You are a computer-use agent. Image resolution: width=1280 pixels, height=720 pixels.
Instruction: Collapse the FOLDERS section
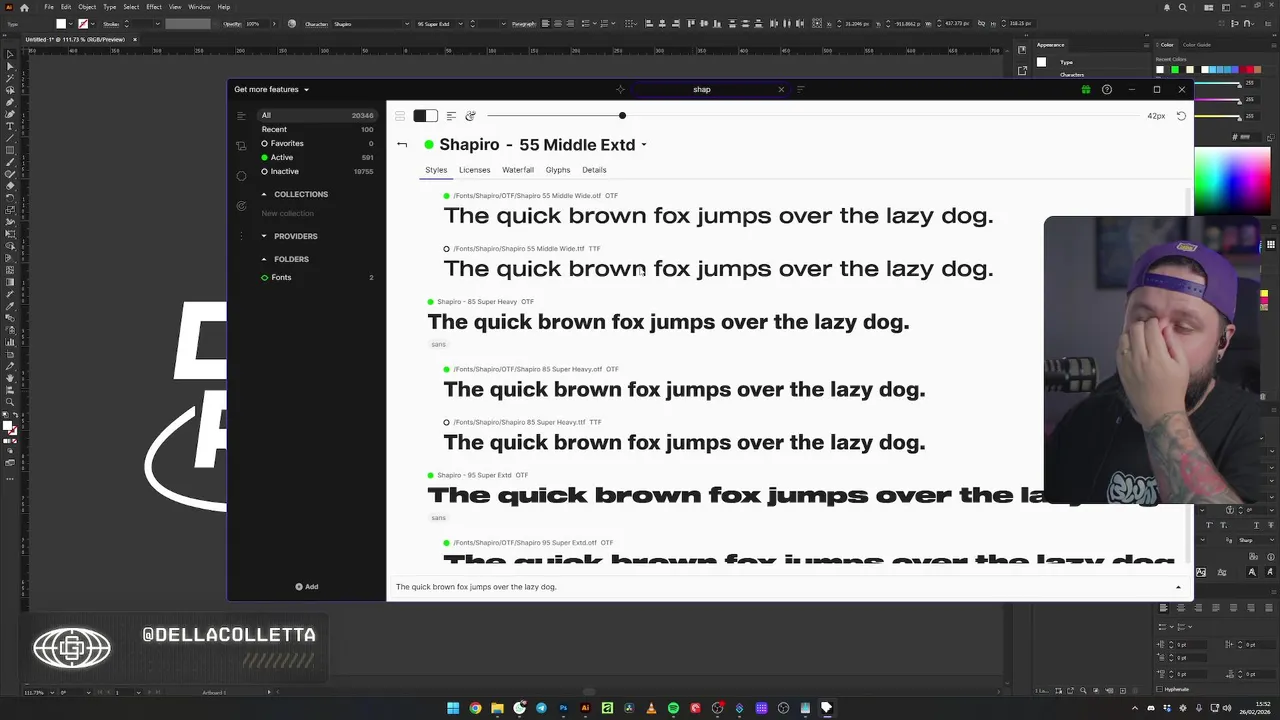coord(264,259)
